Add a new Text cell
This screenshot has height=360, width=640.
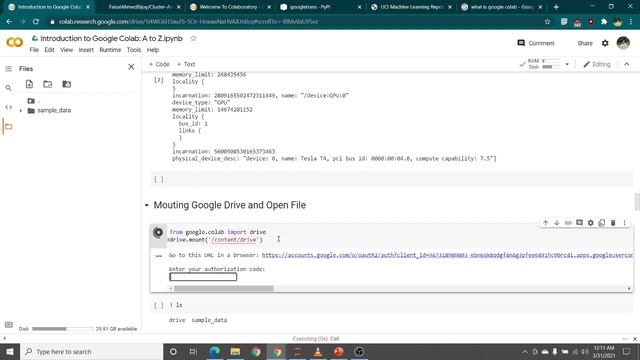186,64
